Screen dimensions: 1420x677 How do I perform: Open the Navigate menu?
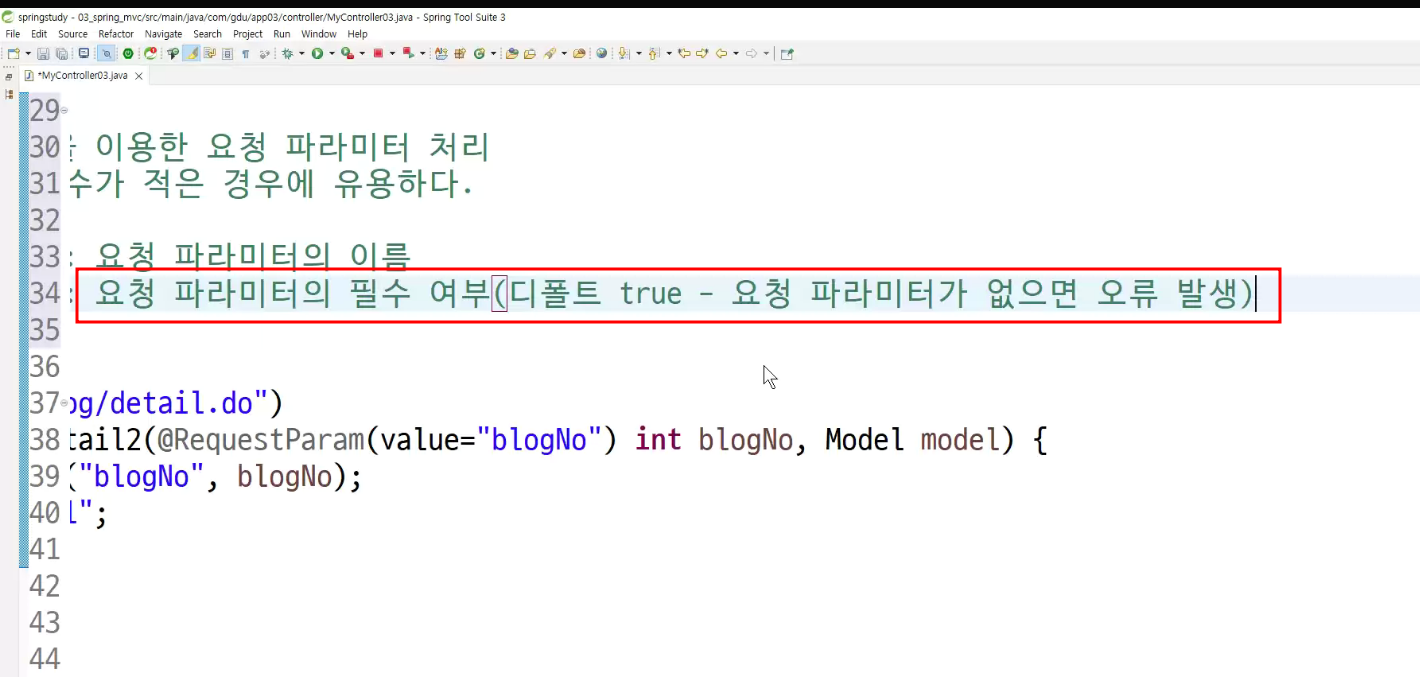click(x=164, y=34)
